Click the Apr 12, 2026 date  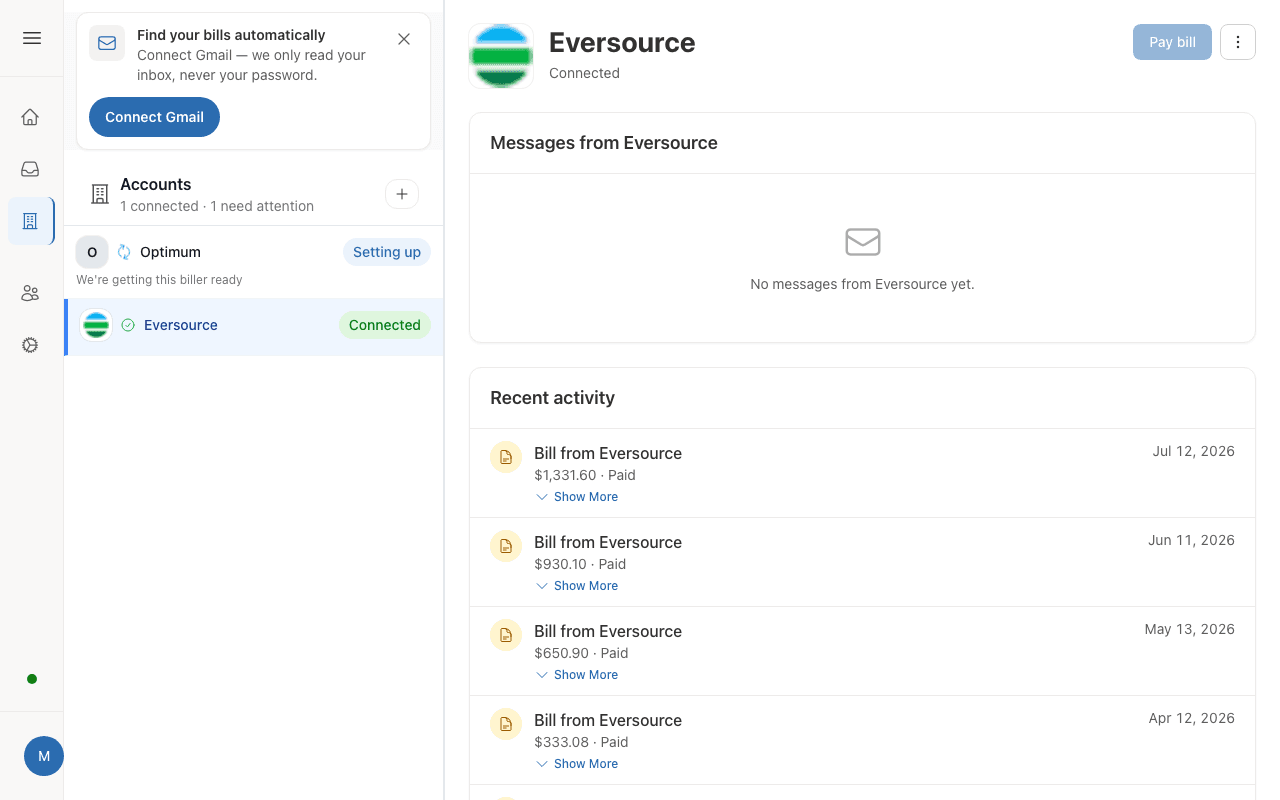point(1191,718)
